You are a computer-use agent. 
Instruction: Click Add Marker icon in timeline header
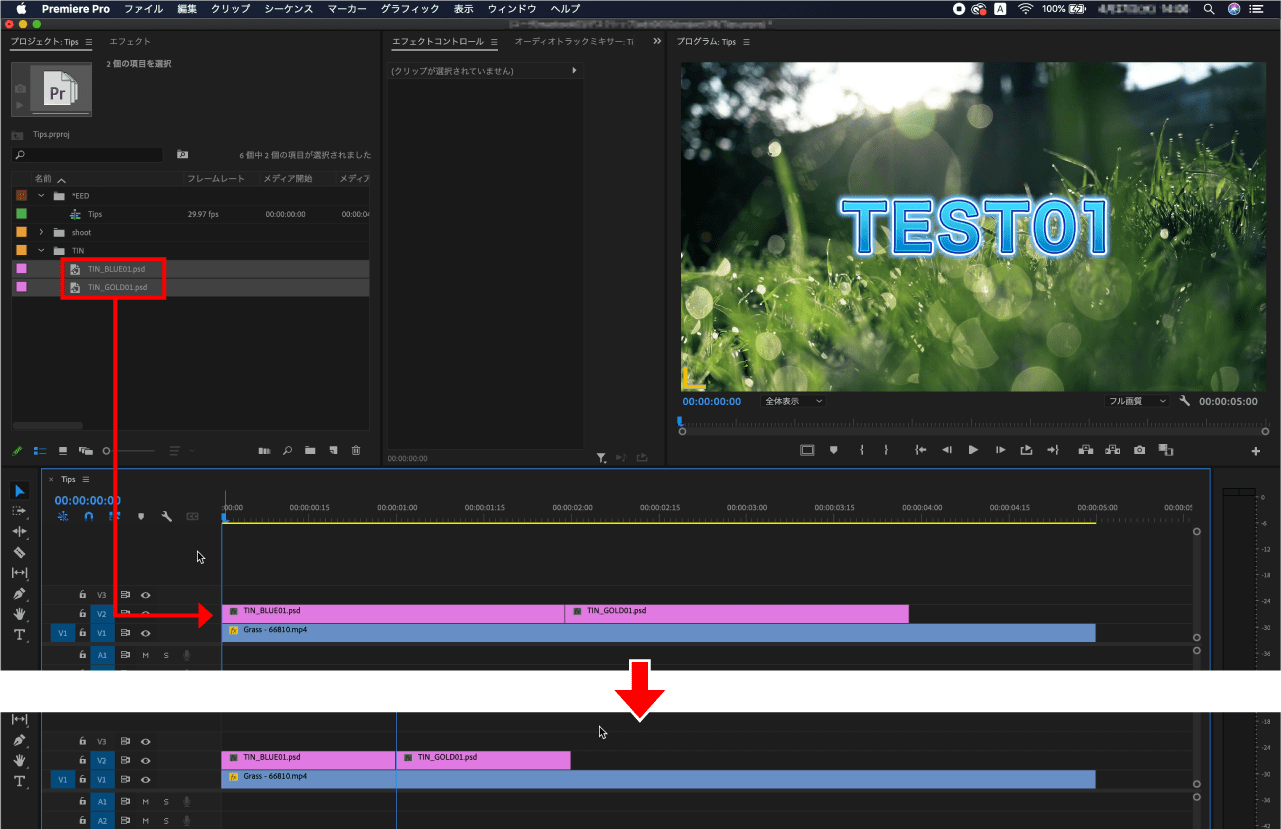(141, 517)
